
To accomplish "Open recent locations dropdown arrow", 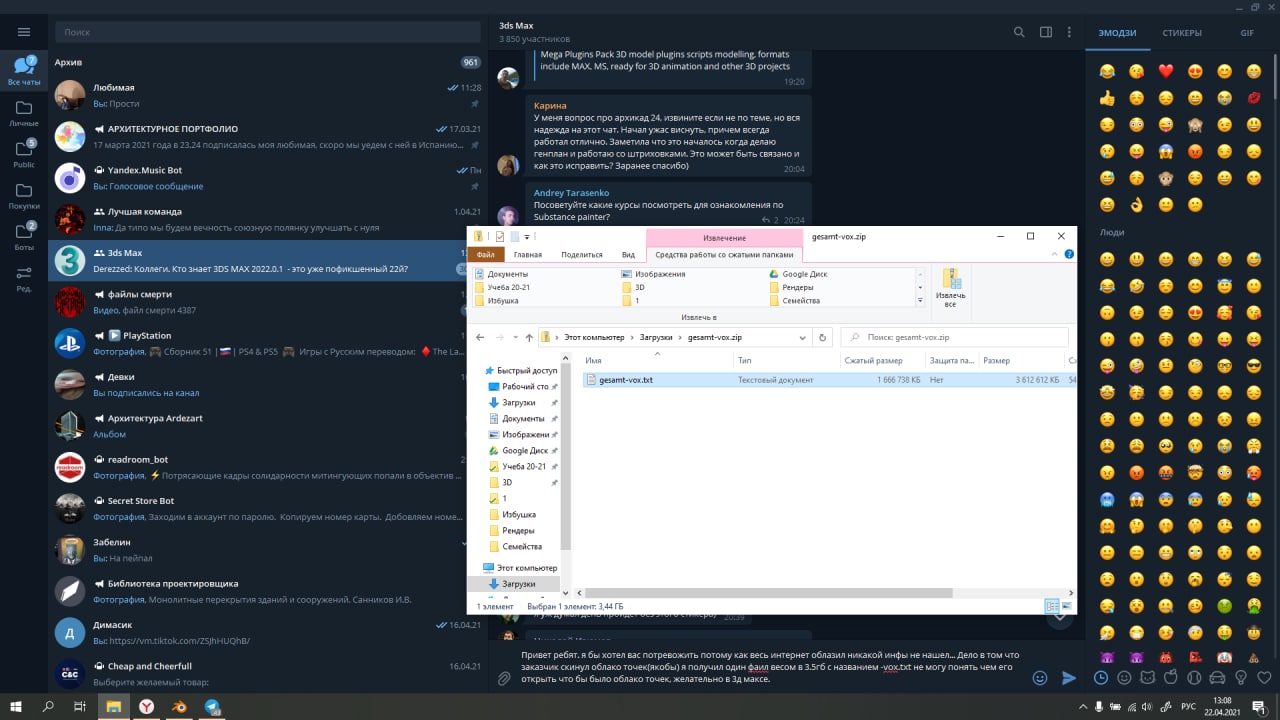I will pyautogui.click(x=516, y=338).
